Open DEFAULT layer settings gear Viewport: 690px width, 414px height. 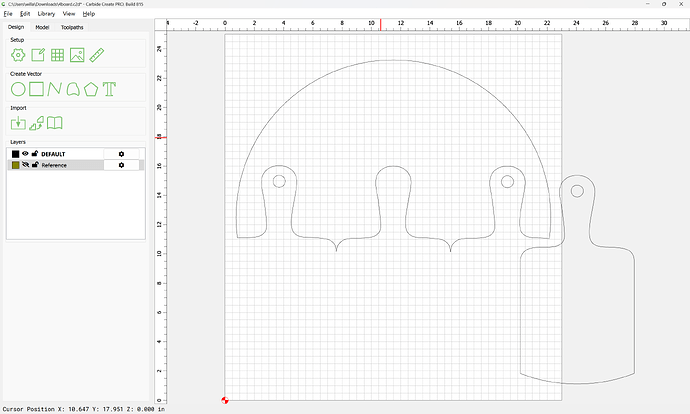[x=121, y=154]
